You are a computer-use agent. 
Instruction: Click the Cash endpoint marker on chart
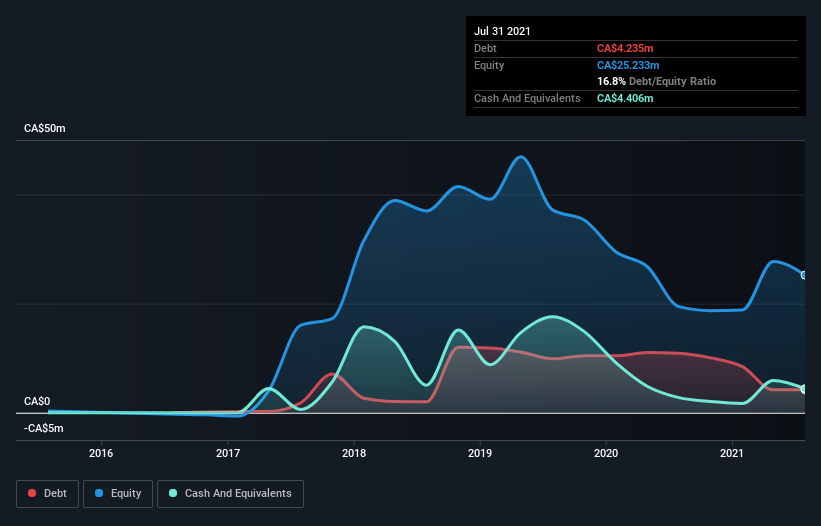[x=804, y=389]
